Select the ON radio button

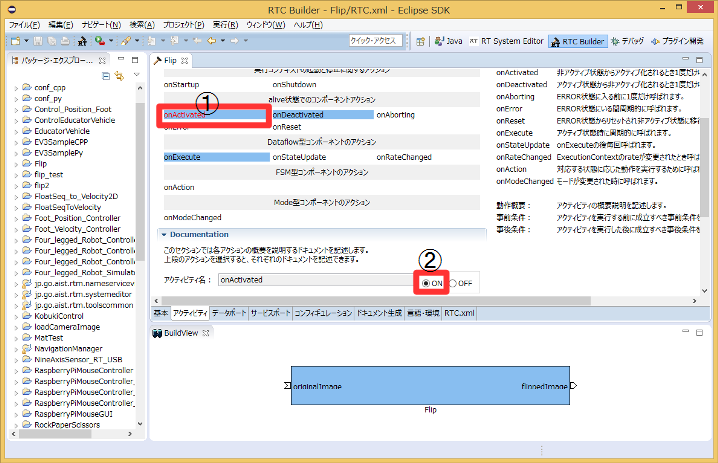(x=426, y=283)
